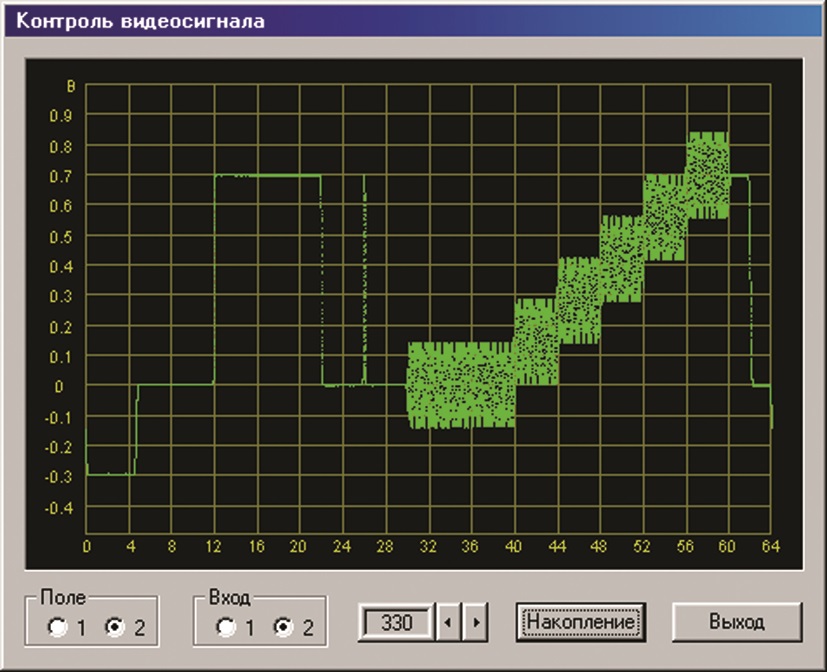
Task: Click the Выход button
Action: point(737,622)
